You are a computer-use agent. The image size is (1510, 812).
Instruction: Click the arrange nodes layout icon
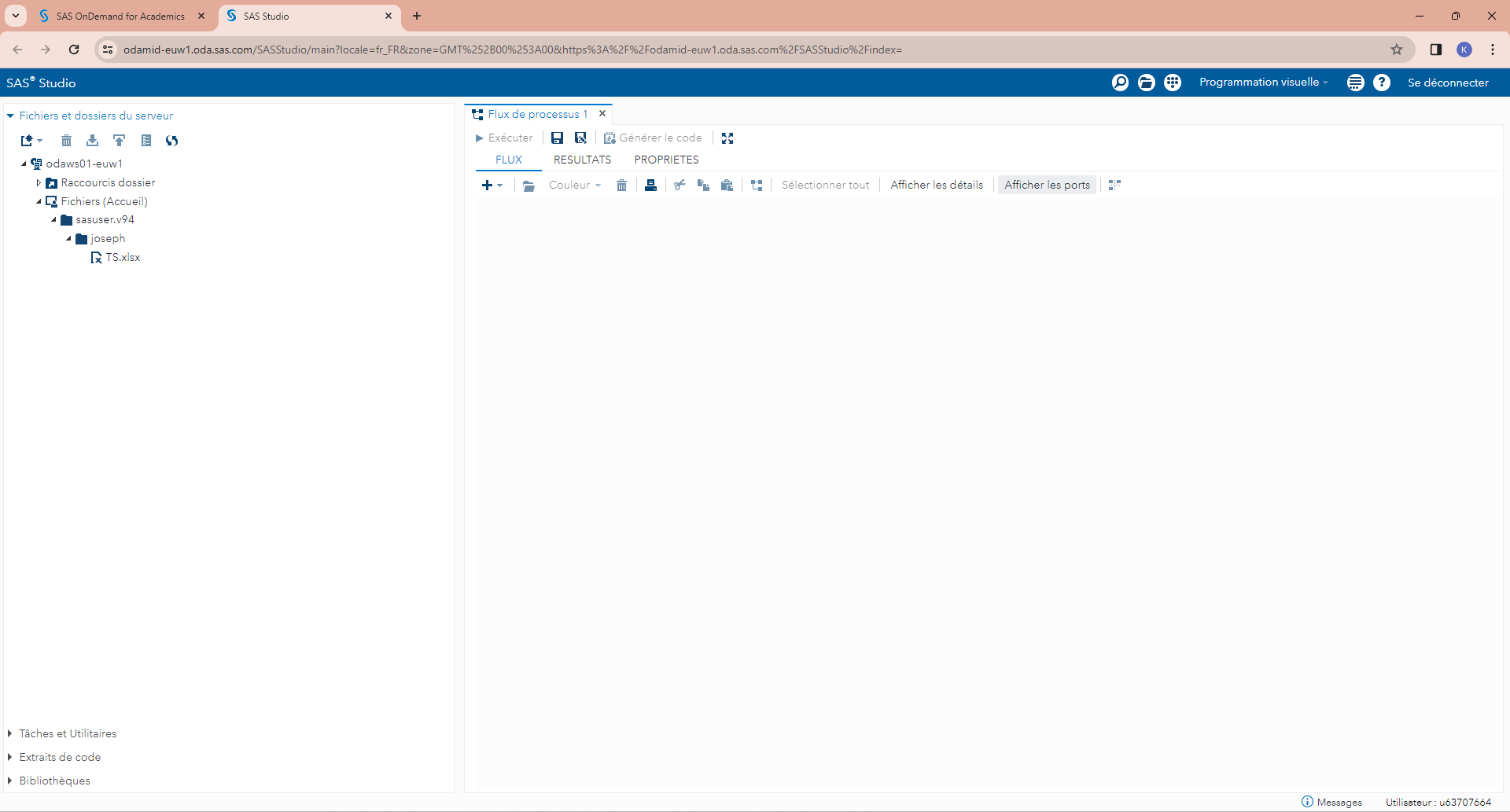[757, 185]
